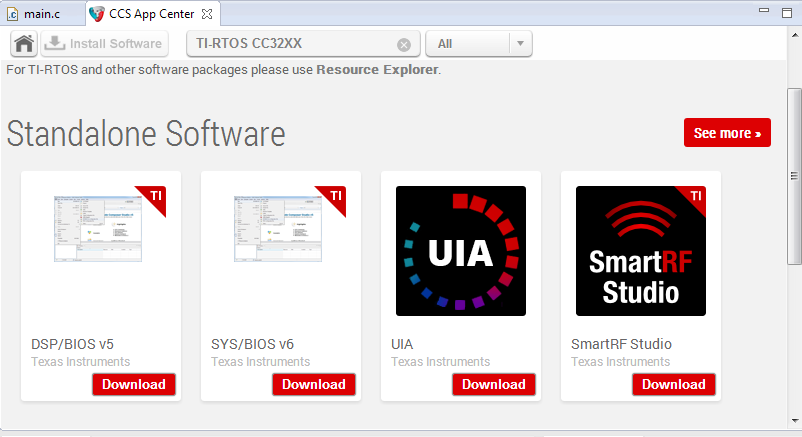Image resolution: width=802 pixels, height=437 pixels.
Task: Open the DSP/BIOS v5 screenshot thumbnail
Action: [x=98, y=228]
